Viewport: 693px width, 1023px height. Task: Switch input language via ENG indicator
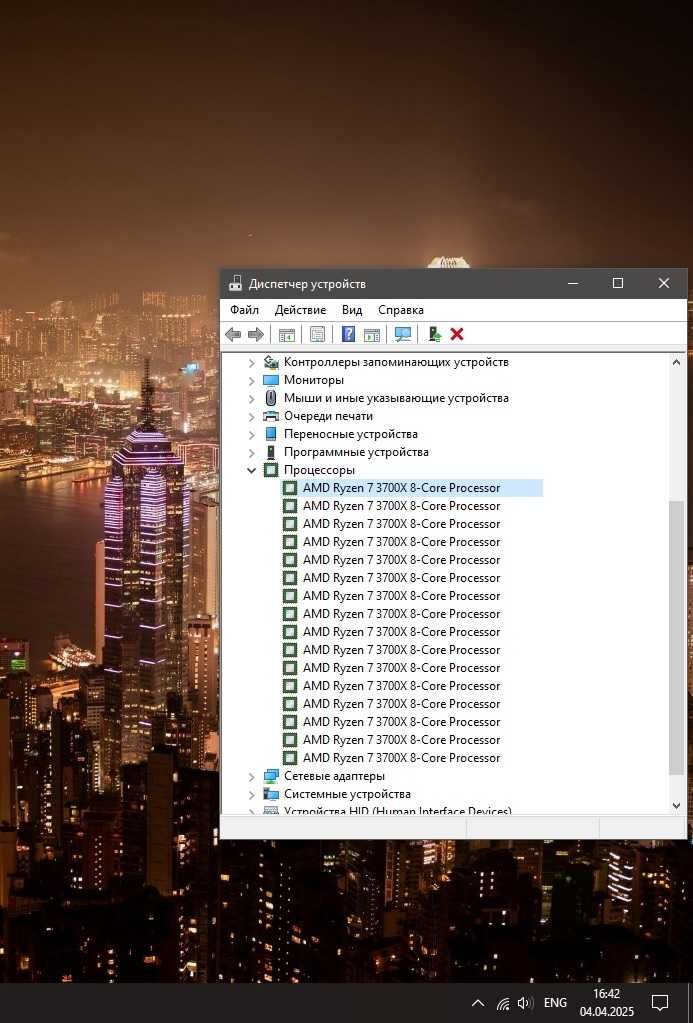click(x=555, y=1003)
